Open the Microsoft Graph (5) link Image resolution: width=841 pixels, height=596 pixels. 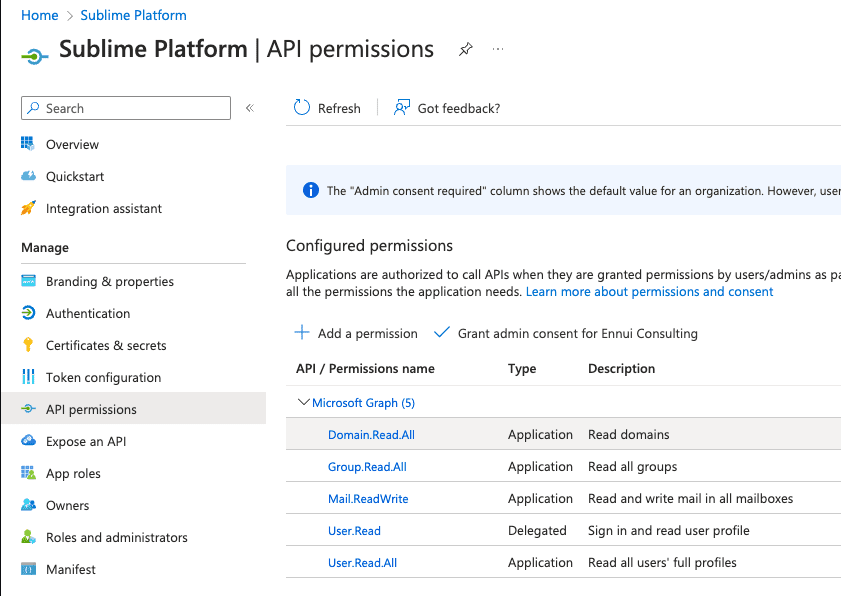coord(364,403)
